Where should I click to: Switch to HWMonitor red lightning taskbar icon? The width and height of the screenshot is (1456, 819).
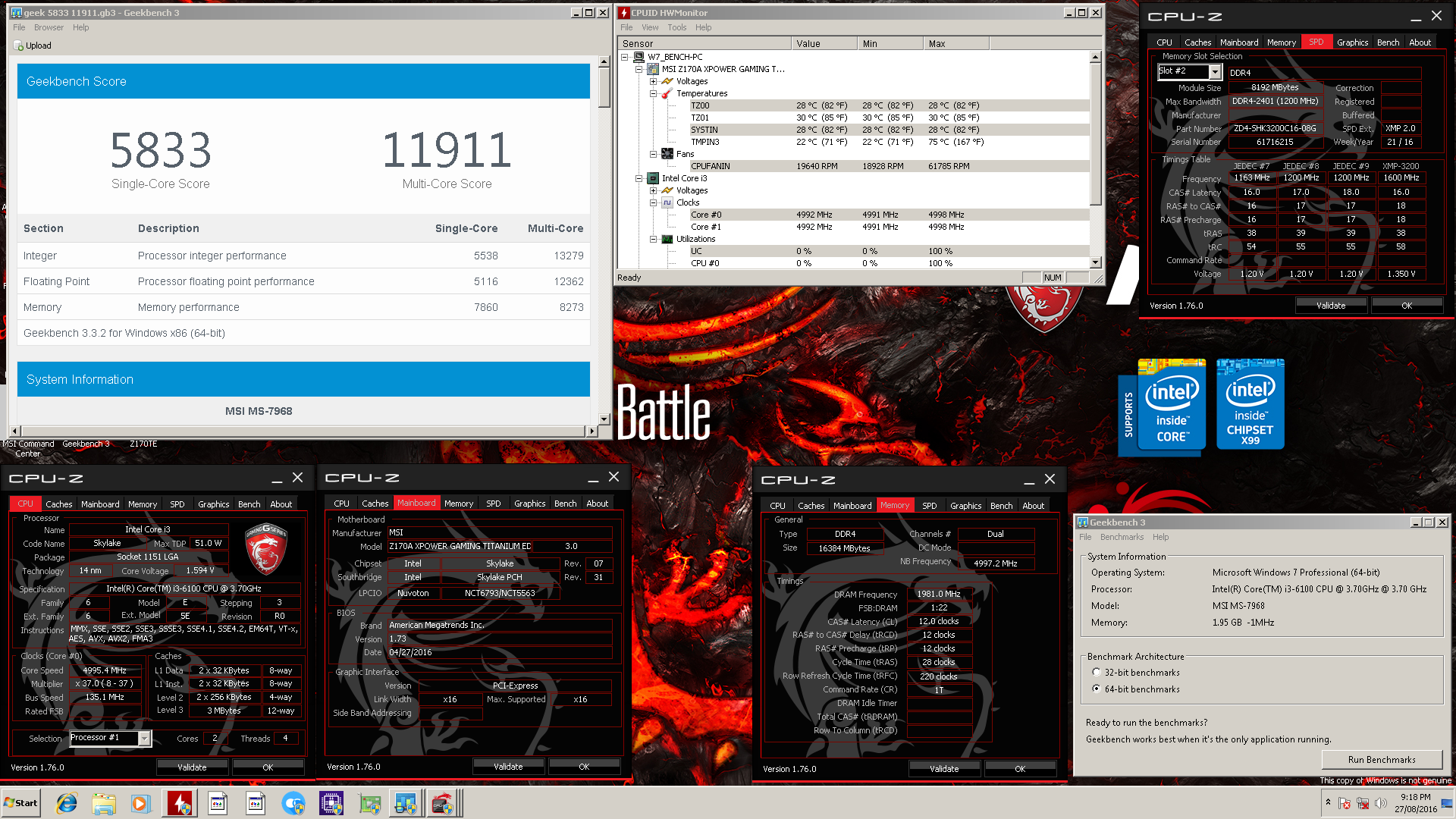[180, 803]
